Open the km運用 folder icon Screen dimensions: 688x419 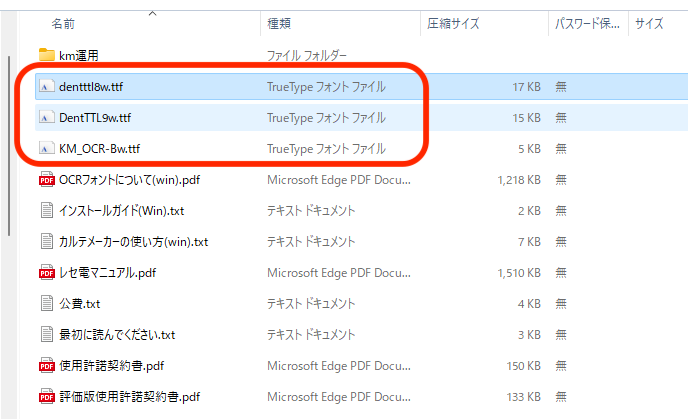click(46, 55)
